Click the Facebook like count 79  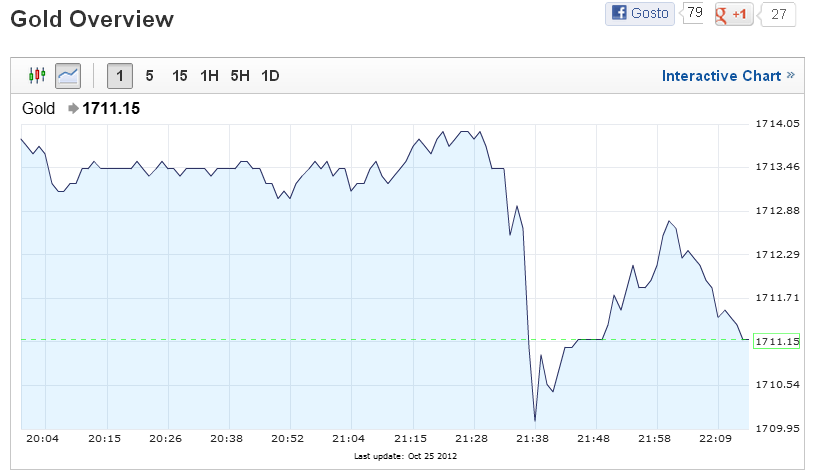click(694, 12)
